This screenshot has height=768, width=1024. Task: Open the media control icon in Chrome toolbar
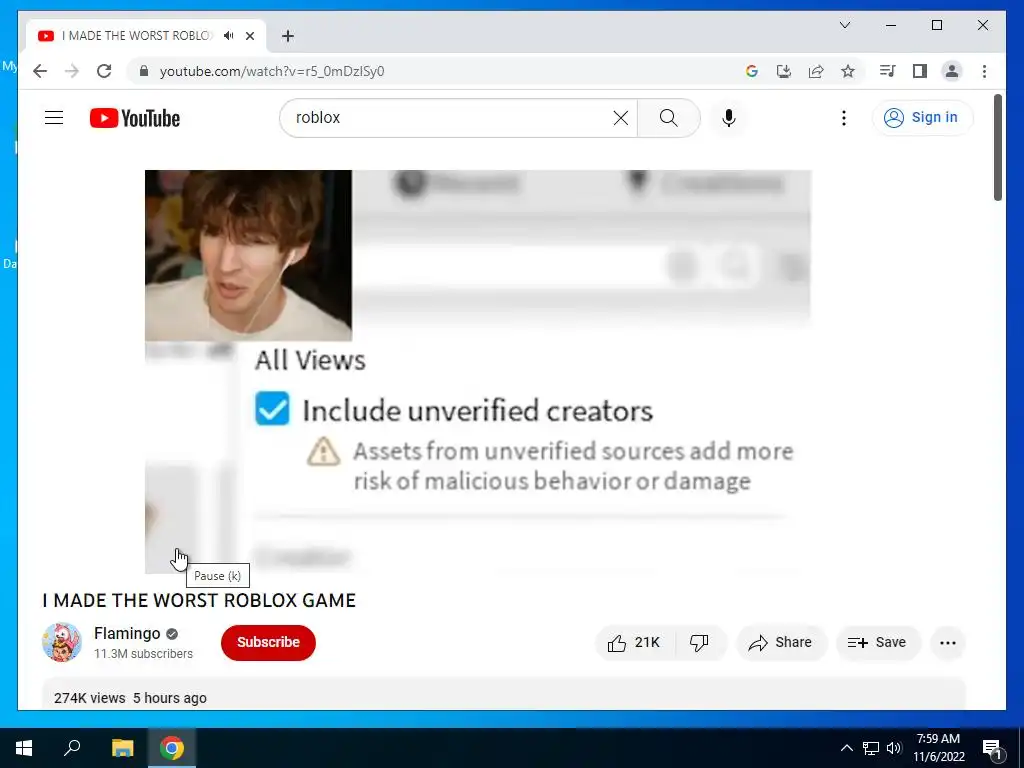887,71
